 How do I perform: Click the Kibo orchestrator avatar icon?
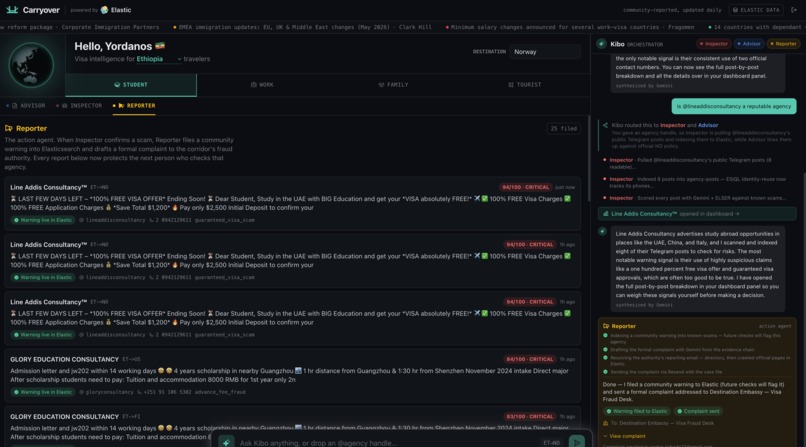coord(601,44)
